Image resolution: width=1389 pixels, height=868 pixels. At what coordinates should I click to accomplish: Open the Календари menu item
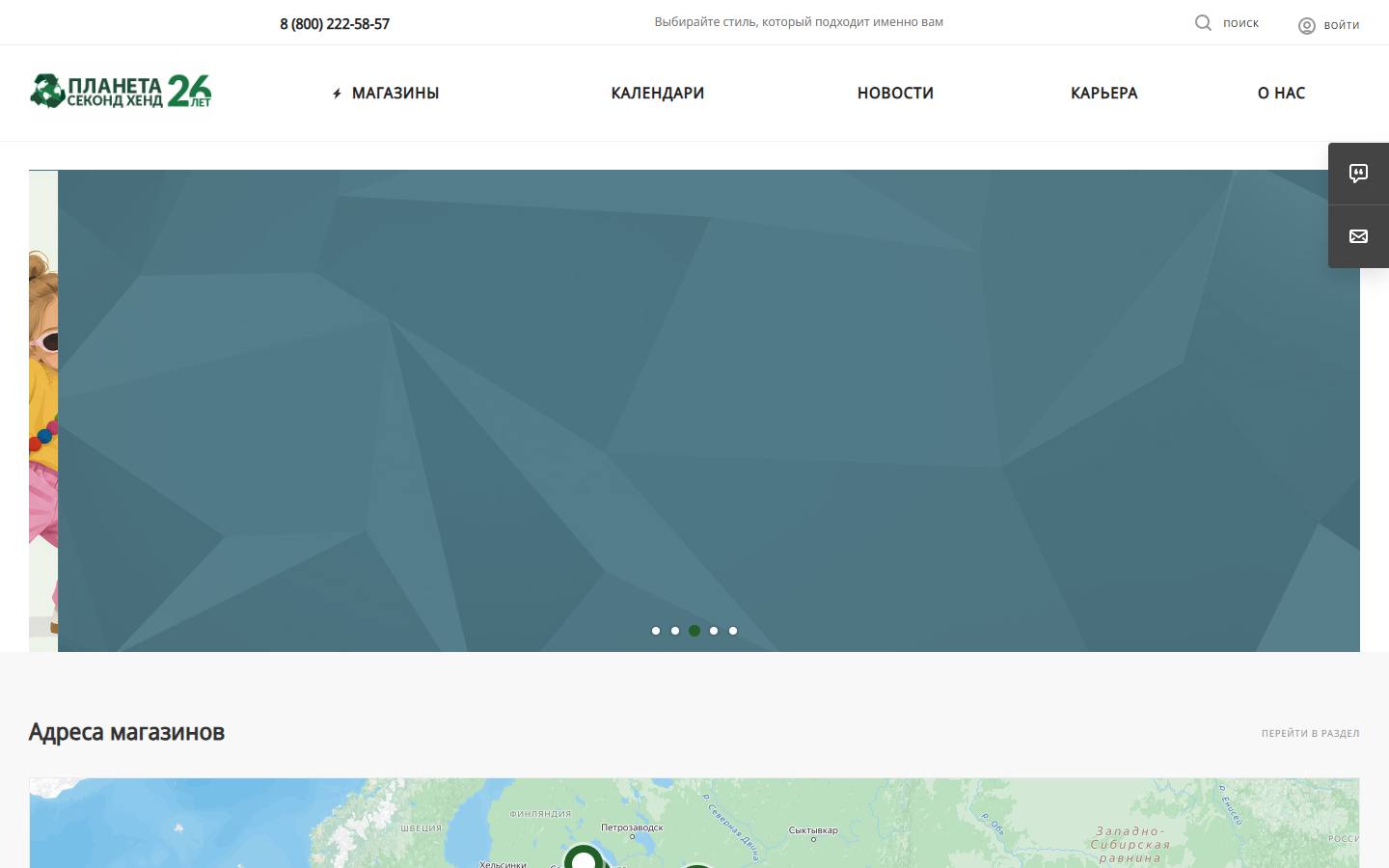pyautogui.click(x=658, y=93)
